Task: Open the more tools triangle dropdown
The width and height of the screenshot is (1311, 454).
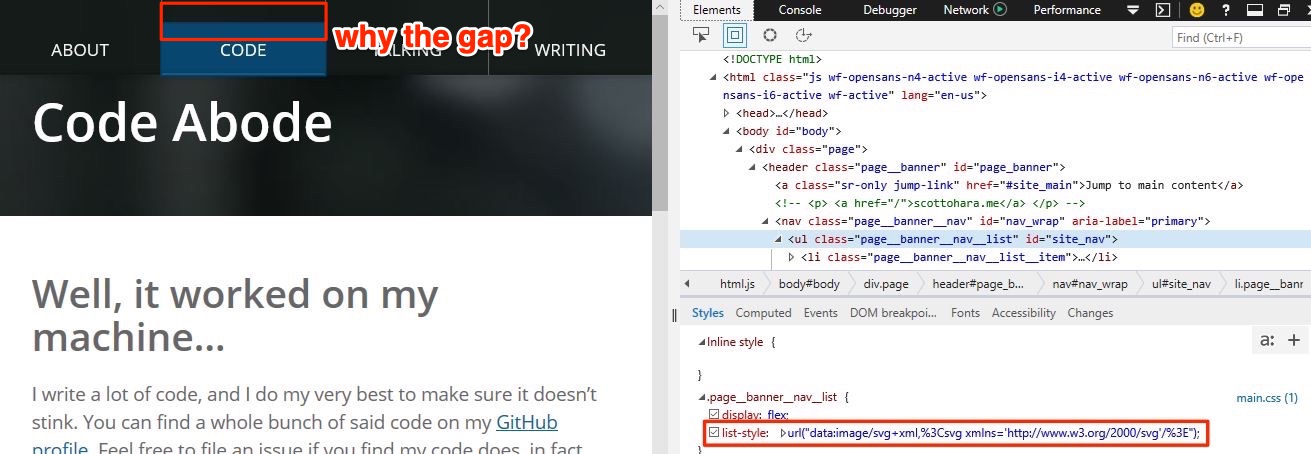Action: coord(1132,10)
